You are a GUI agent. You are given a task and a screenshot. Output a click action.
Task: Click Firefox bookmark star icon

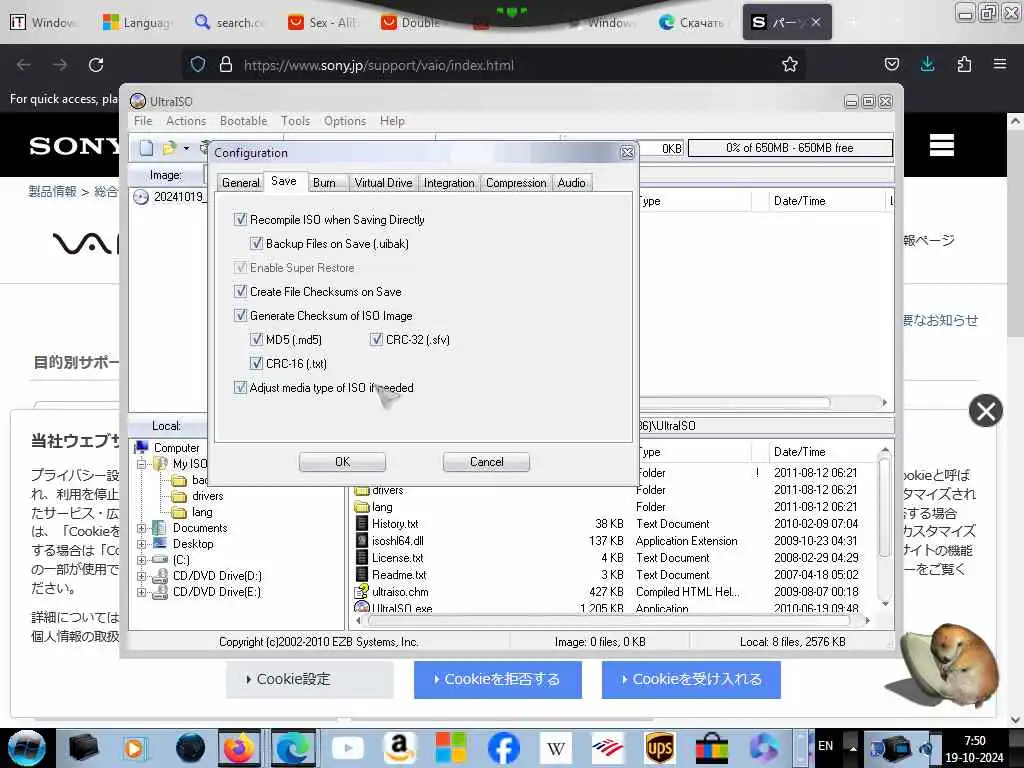click(790, 65)
